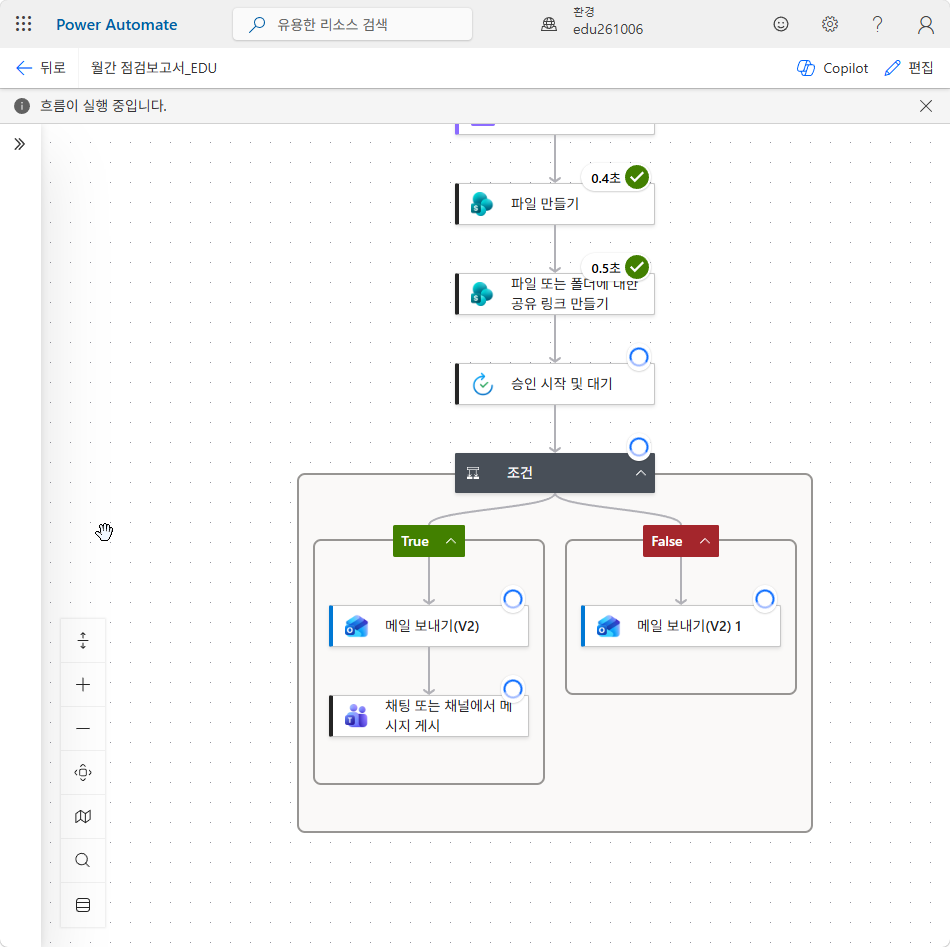Open Copilot from the command bar
The width and height of the screenshot is (950, 947).
832,68
